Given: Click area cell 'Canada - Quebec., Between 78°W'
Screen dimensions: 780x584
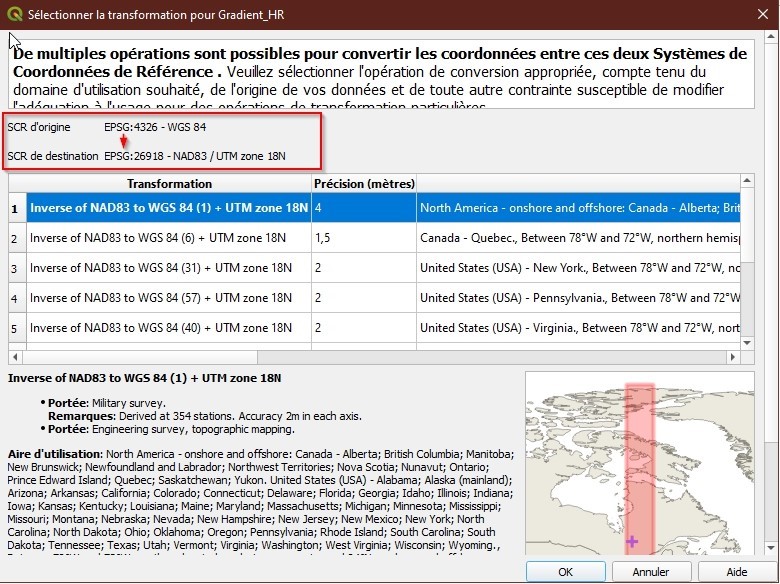Looking at the screenshot, I should click(579, 238).
